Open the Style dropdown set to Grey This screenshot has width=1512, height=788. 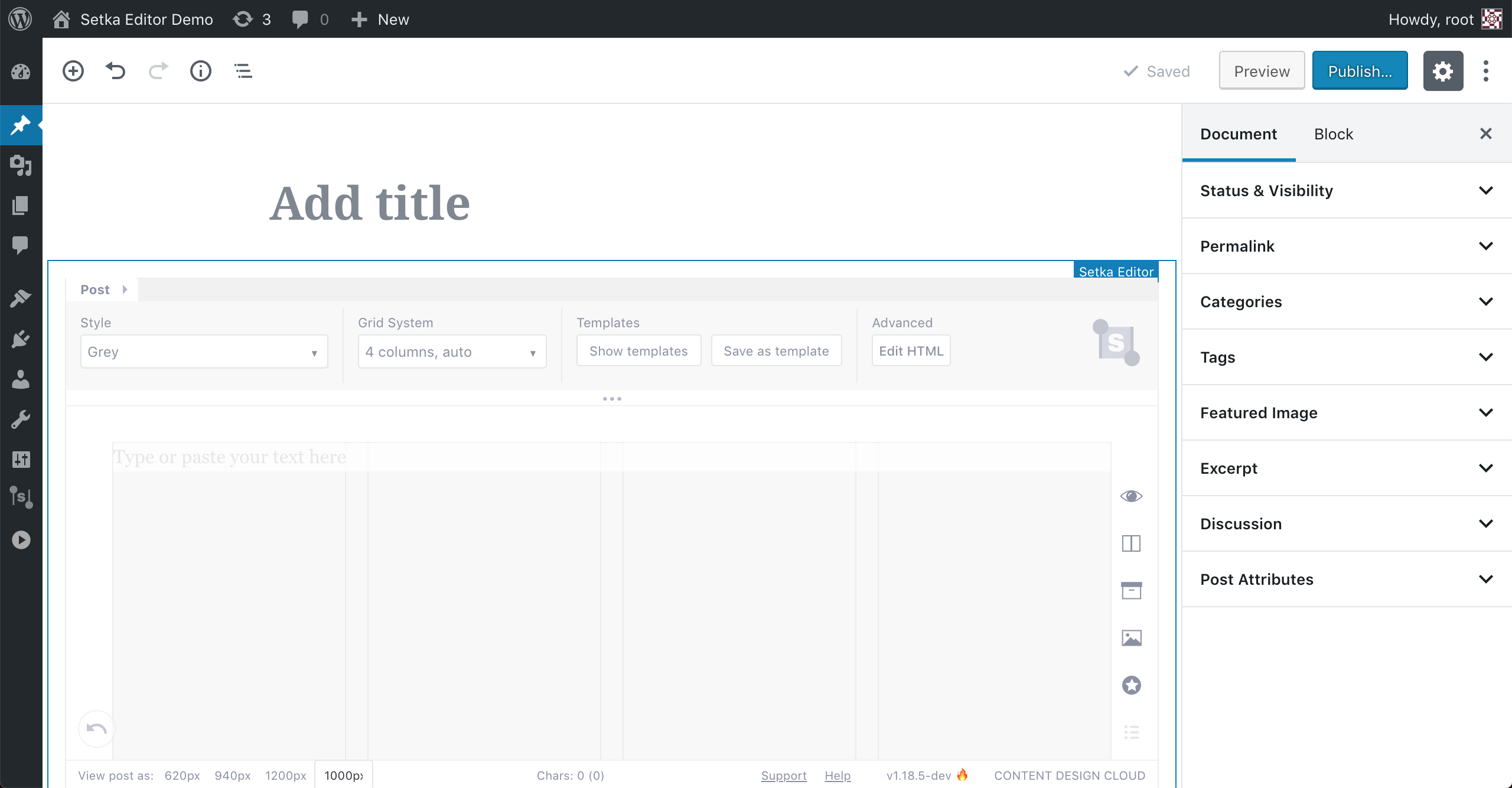[204, 351]
